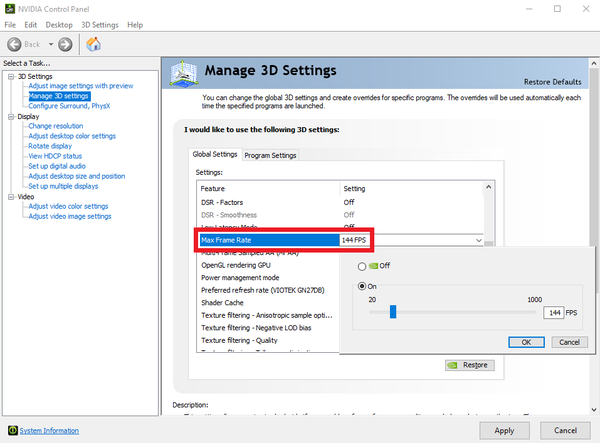Click the Manage 3D Settings header icon
600x443 pixels.
coord(183,73)
